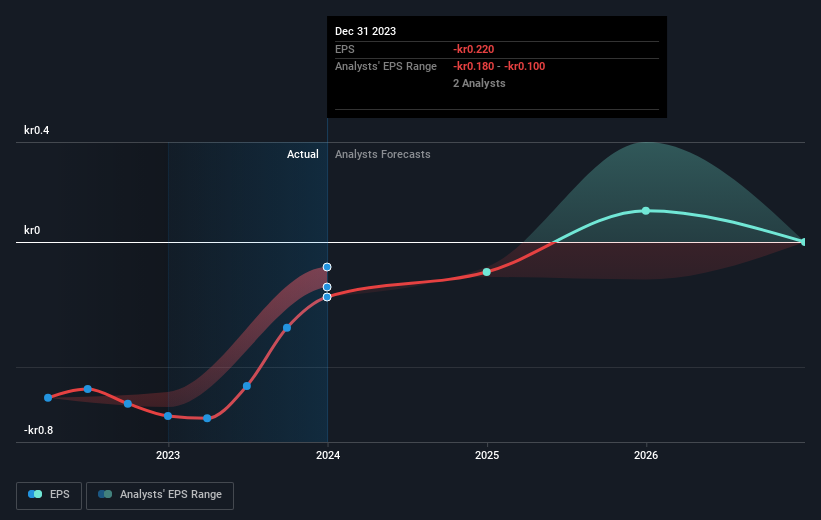Click the 2026 x-axis label

[646, 455]
